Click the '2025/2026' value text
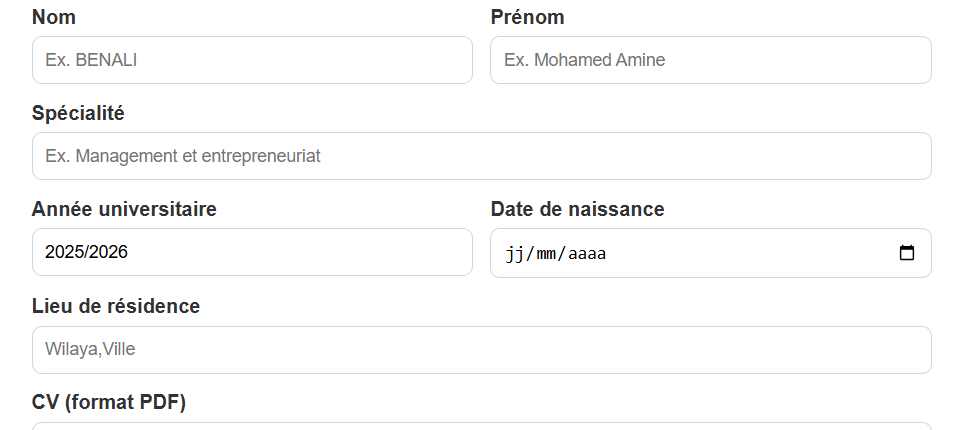 (x=87, y=252)
